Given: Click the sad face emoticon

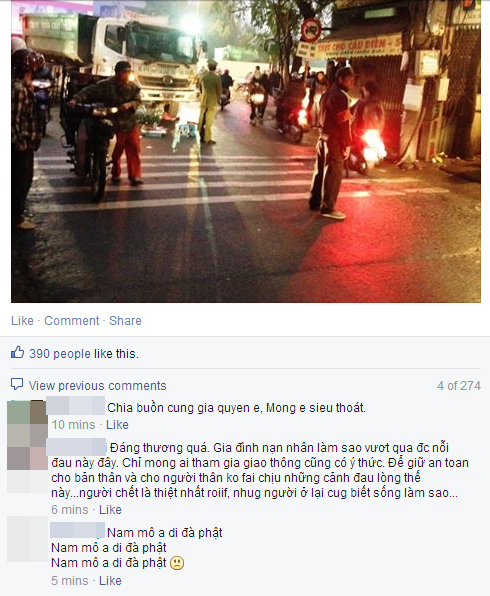Looking at the screenshot, I should tap(177, 563).
